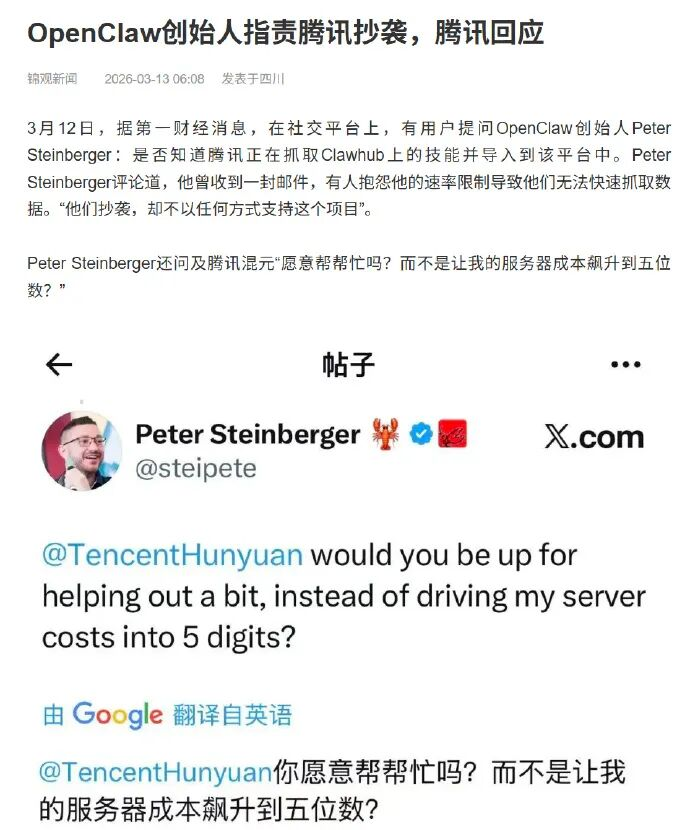Click the 发表于四川 location label
This screenshot has height=830, width=690.
pyautogui.click(x=253, y=79)
